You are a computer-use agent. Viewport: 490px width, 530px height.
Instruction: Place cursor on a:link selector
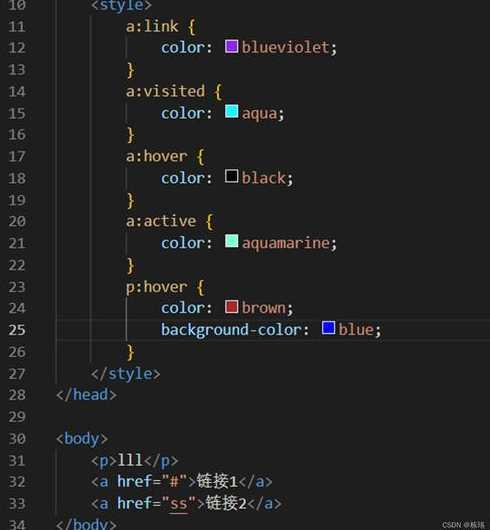point(152,26)
